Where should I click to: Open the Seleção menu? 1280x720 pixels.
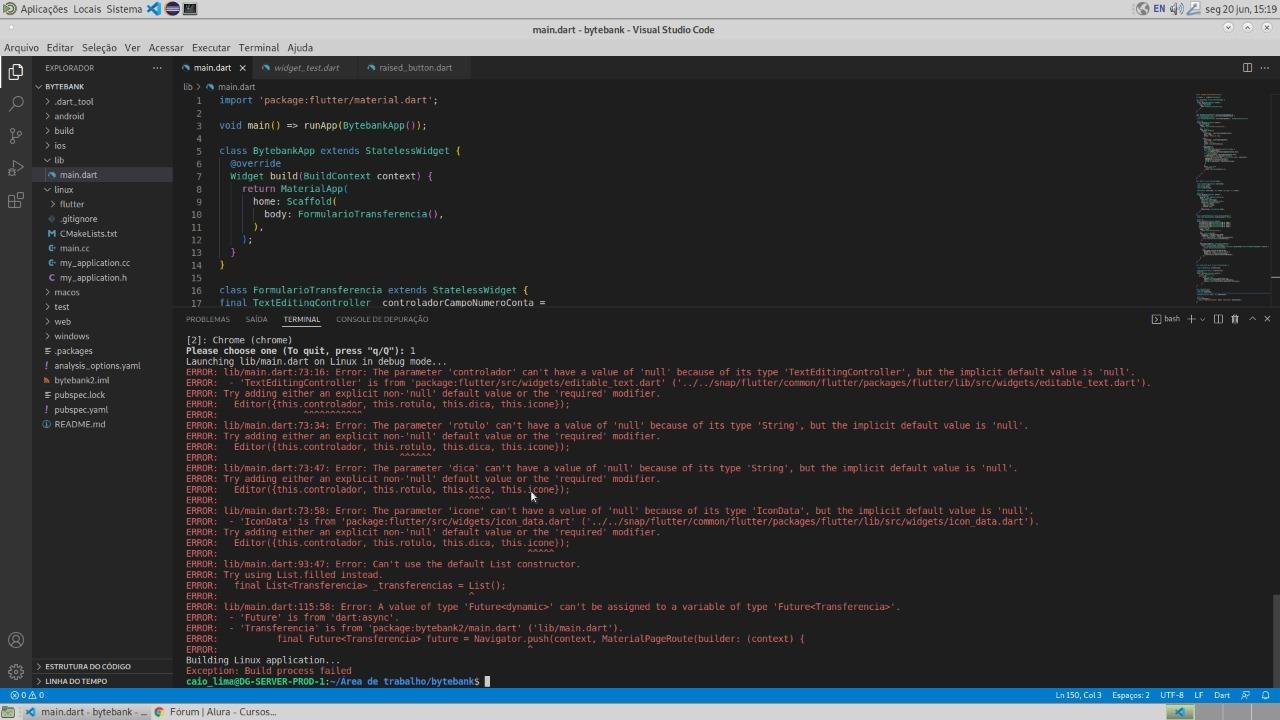click(99, 47)
